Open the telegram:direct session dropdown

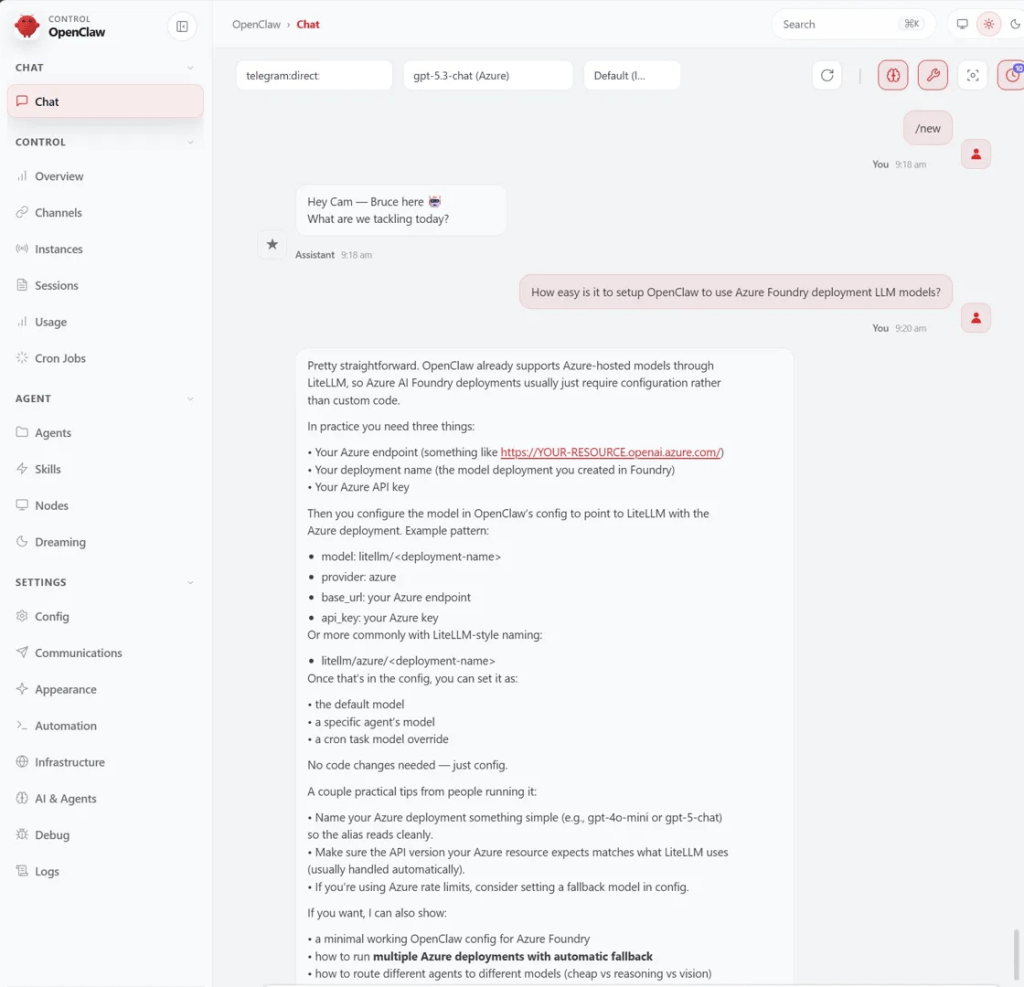[x=313, y=74]
